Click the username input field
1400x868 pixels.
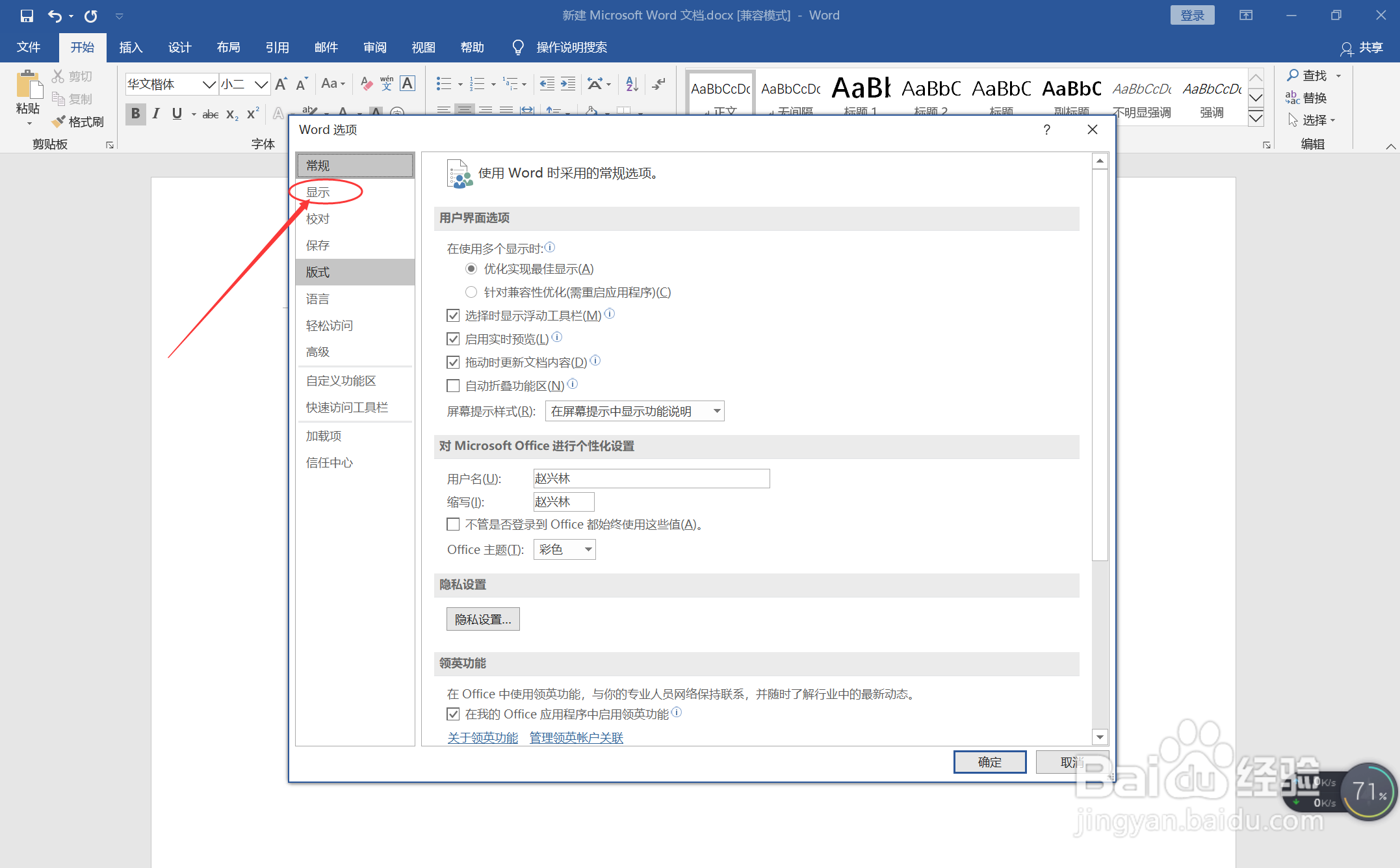pos(651,479)
